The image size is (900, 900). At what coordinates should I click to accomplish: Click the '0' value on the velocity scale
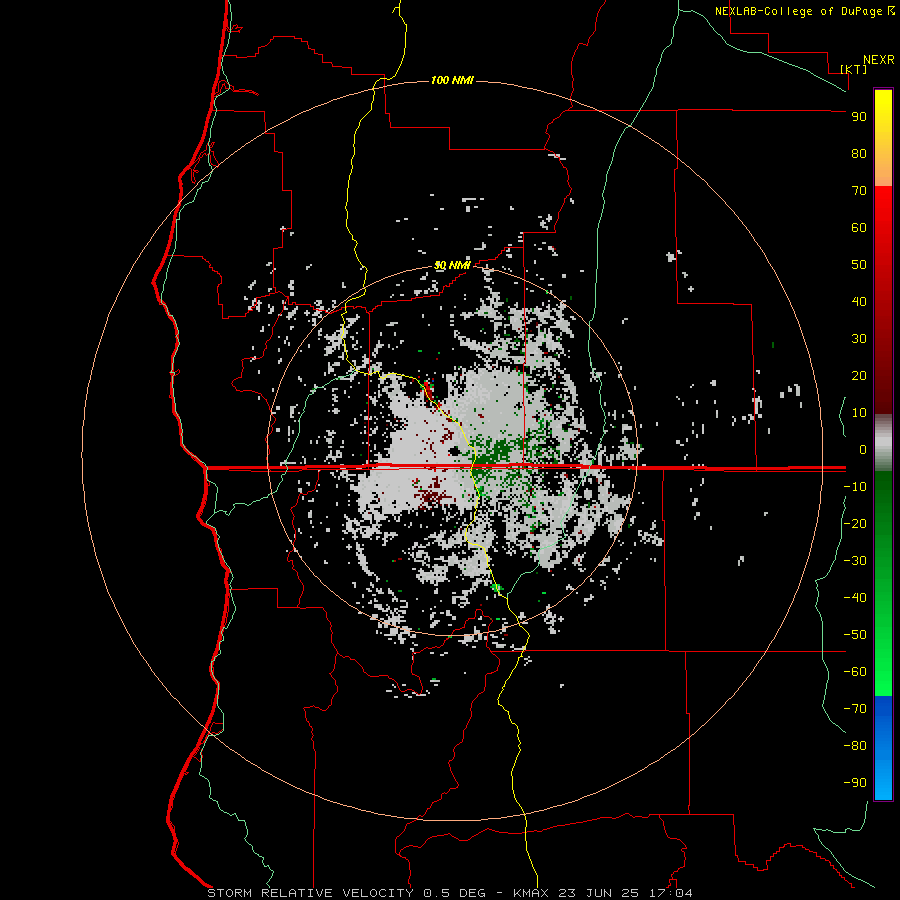[x=863, y=450]
